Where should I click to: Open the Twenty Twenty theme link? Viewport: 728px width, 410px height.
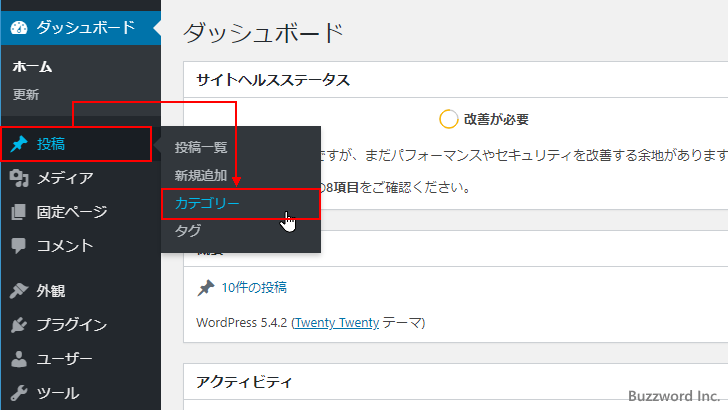pyautogui.click(x=337, y=322)
